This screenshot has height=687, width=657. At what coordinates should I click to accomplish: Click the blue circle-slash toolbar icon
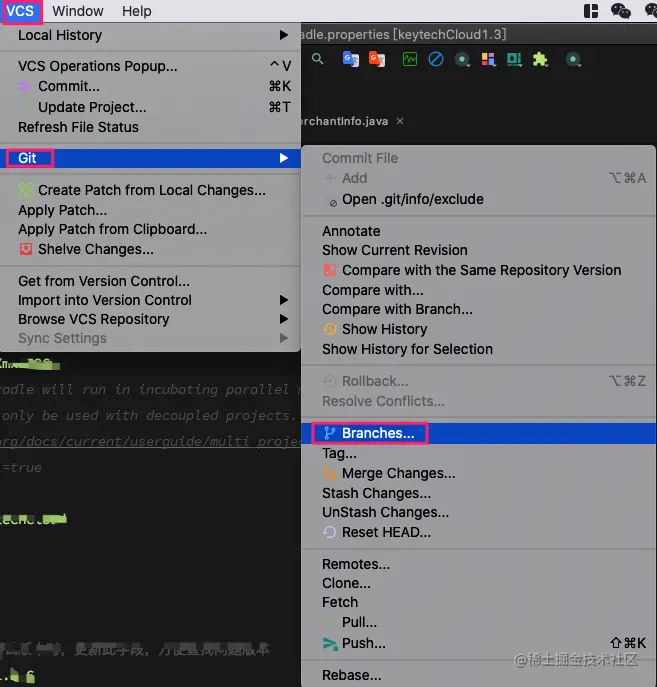(435, 59)
